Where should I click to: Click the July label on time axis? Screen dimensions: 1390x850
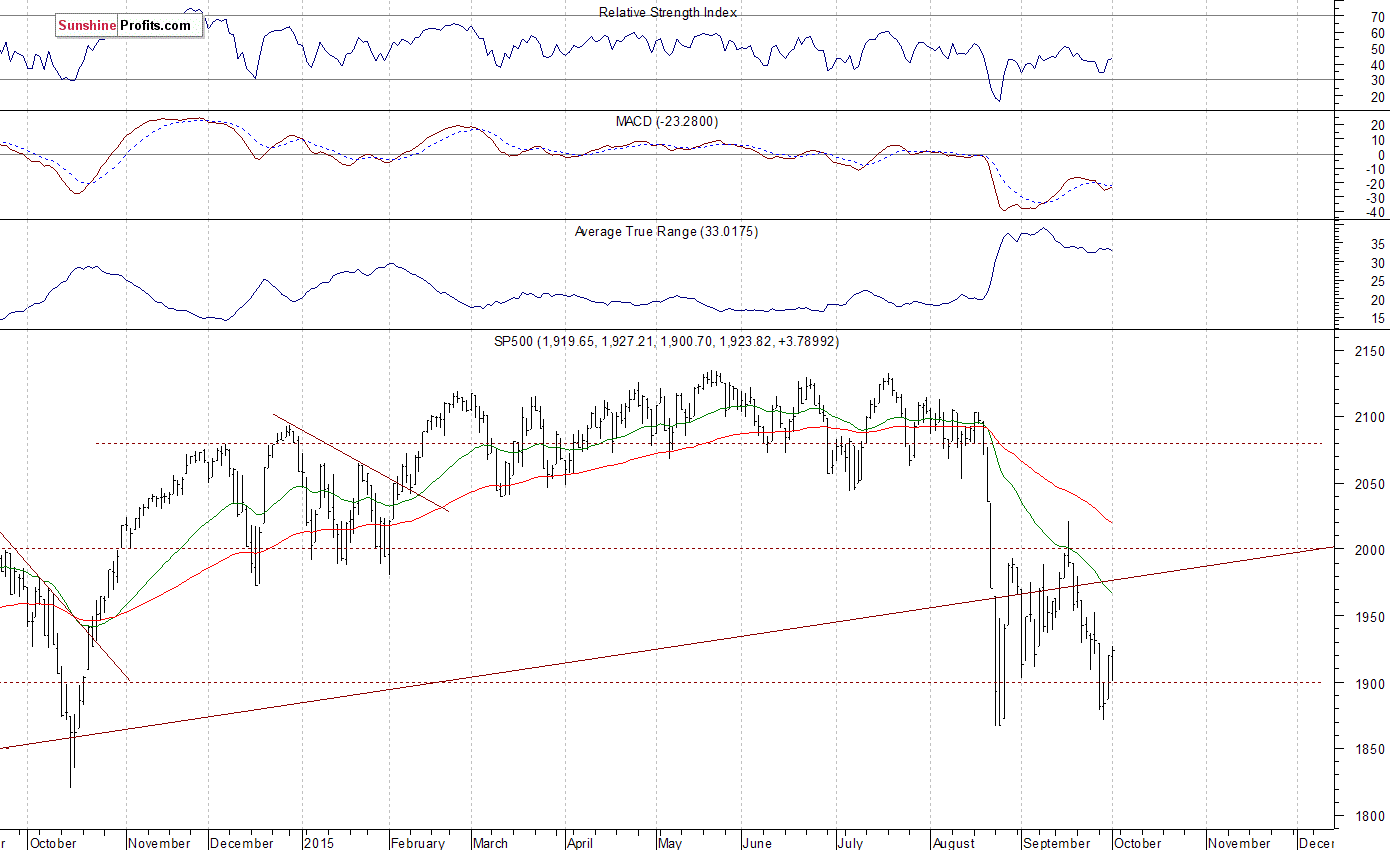851,843
